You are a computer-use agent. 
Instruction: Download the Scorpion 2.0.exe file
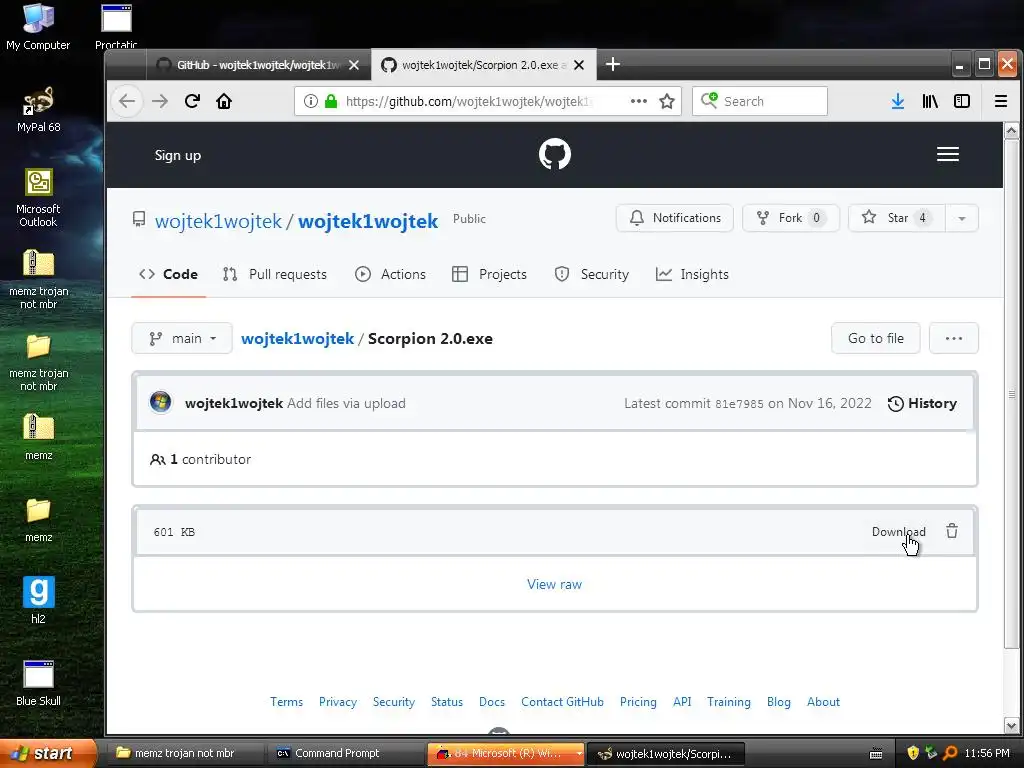tap(899, 532)
